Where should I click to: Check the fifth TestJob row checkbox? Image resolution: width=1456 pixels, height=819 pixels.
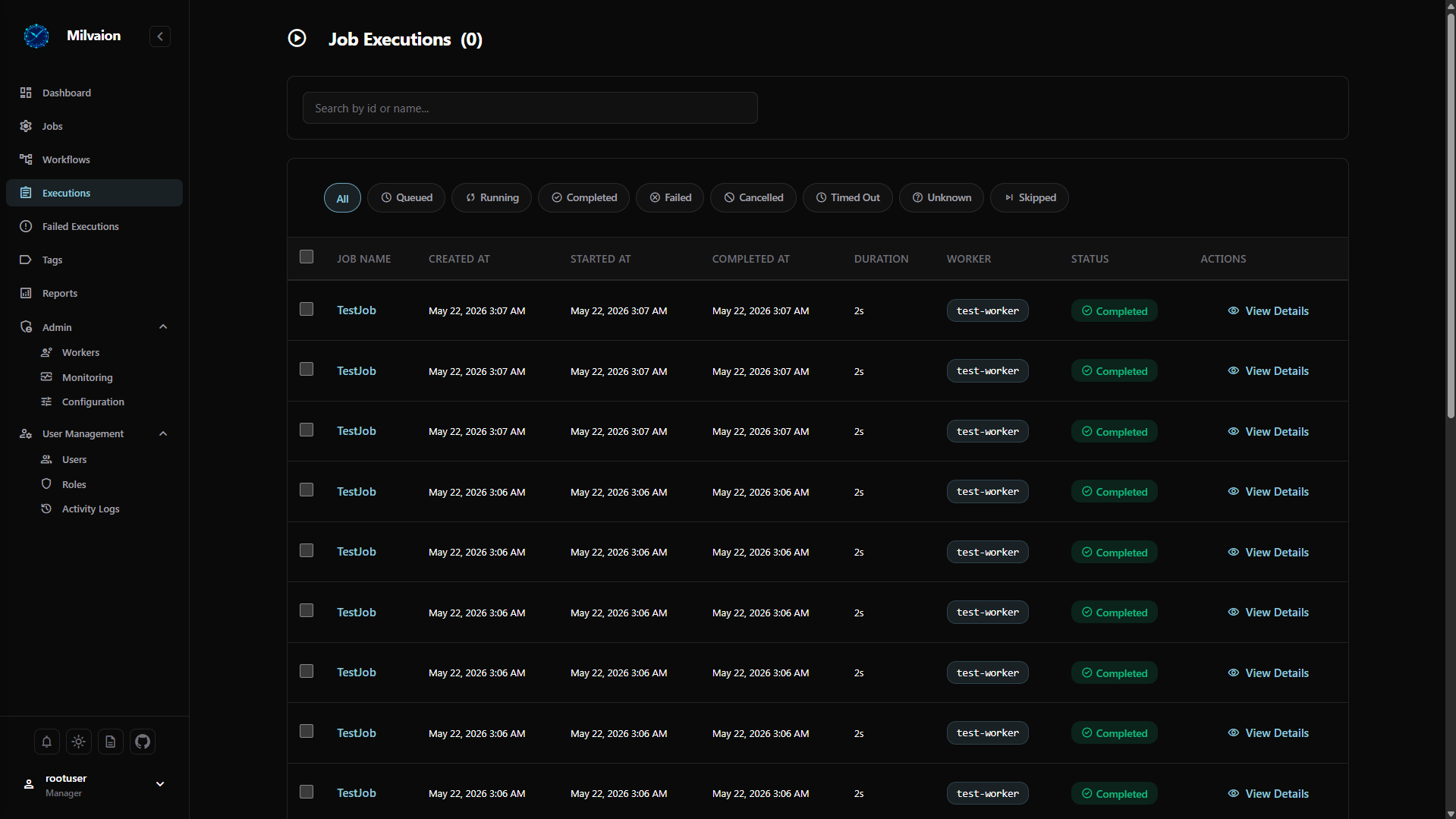click(x=307, y=550)
